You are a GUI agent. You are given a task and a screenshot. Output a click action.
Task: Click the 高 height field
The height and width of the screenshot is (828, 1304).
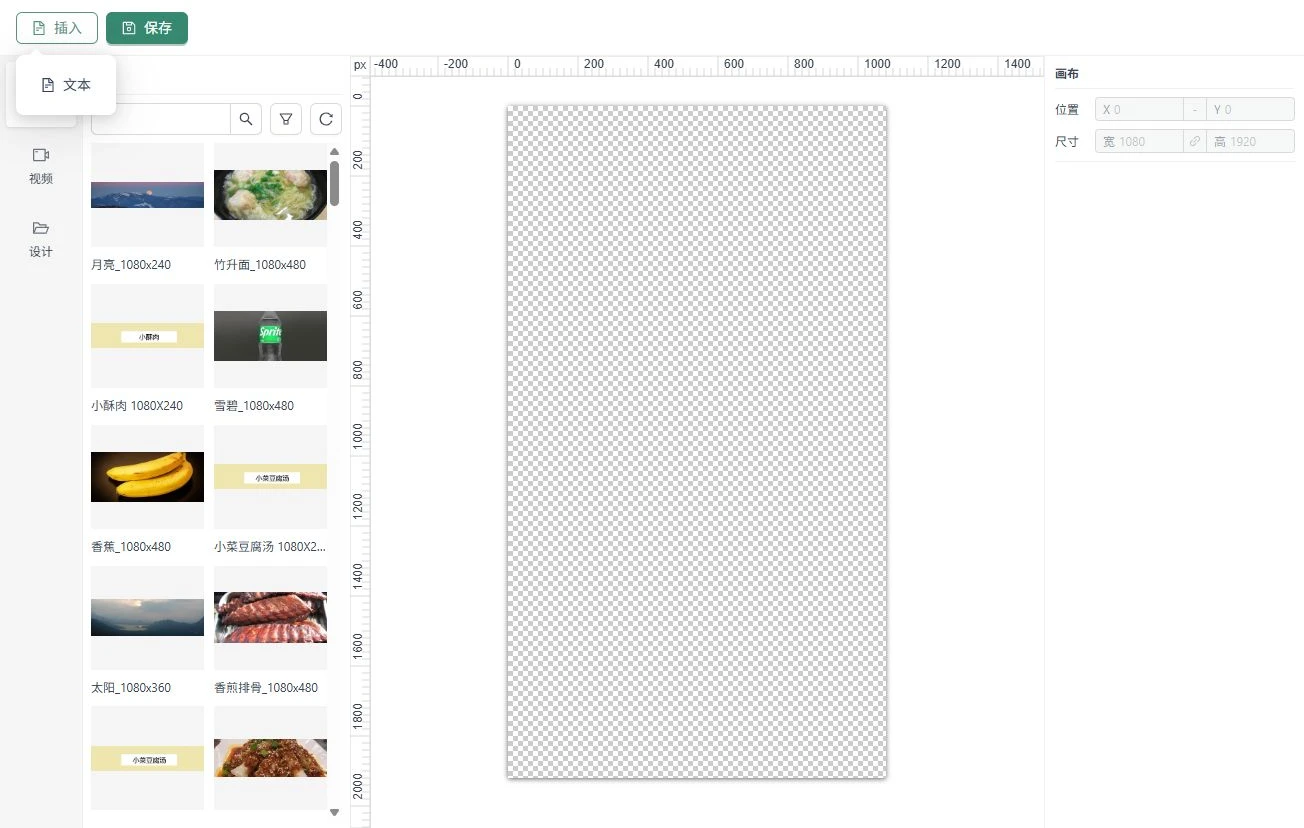click(x=1250, y=141)
